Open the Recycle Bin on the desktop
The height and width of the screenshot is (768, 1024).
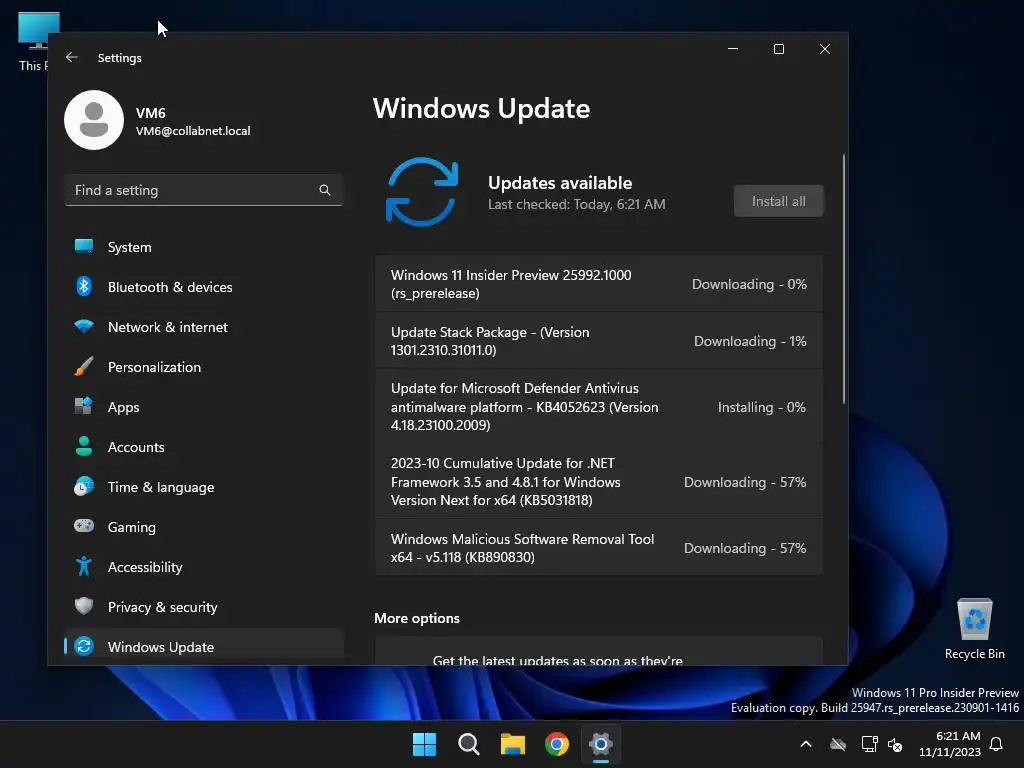[x=974, y=629]
